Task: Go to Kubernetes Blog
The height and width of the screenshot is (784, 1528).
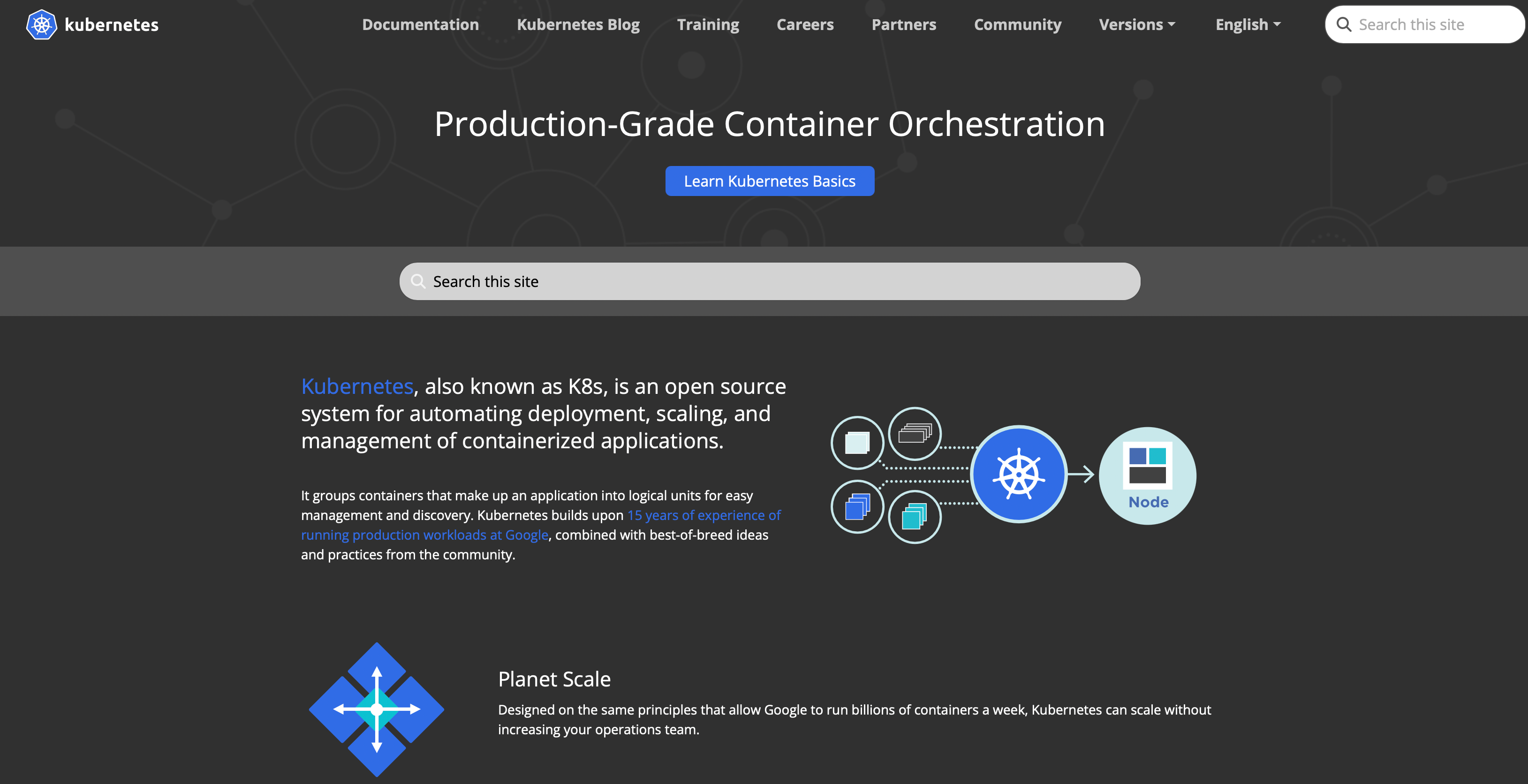Action: click(x=578, y=24)
